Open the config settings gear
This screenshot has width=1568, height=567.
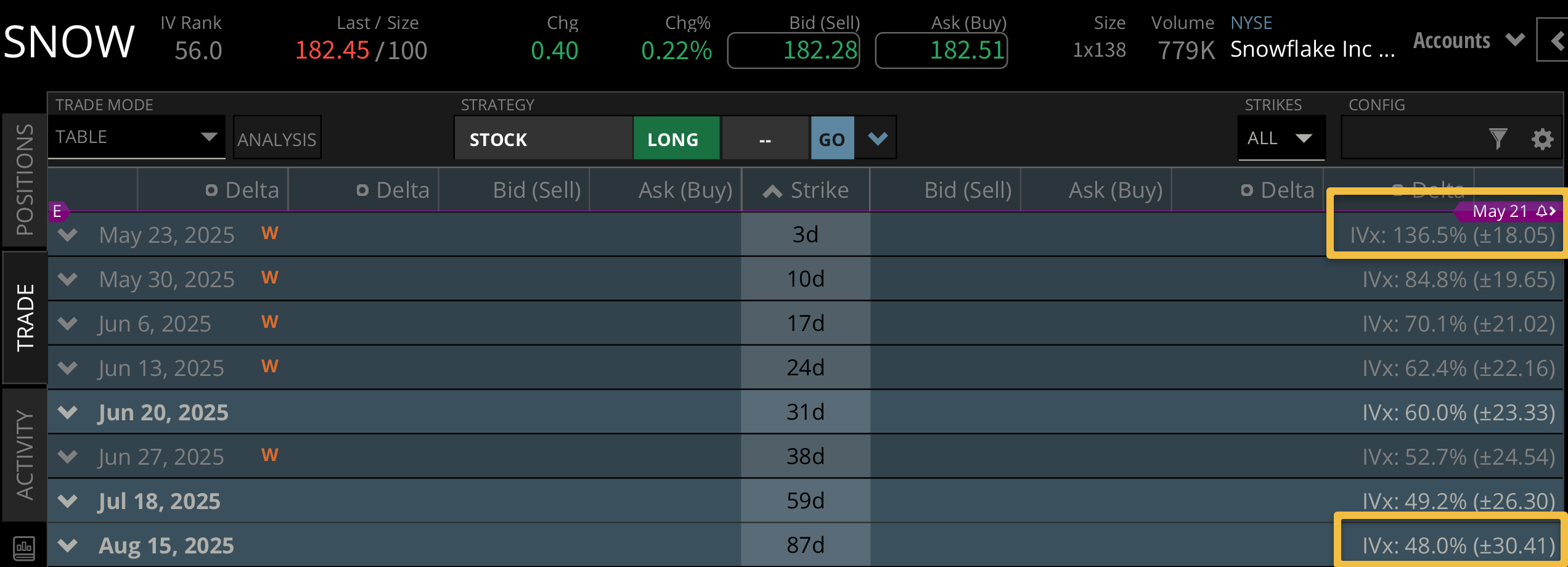(1542, 139)
